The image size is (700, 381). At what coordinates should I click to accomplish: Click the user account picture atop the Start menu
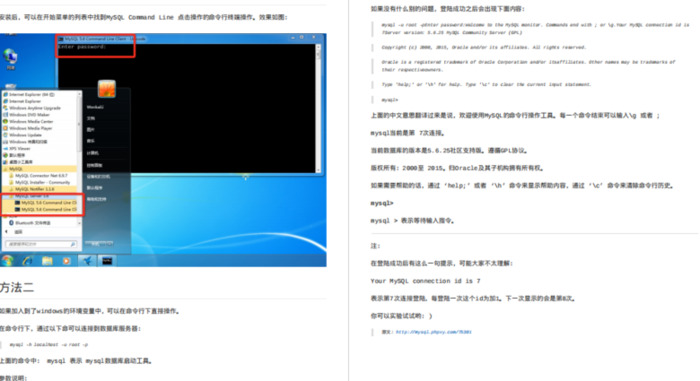pos(107,88)
